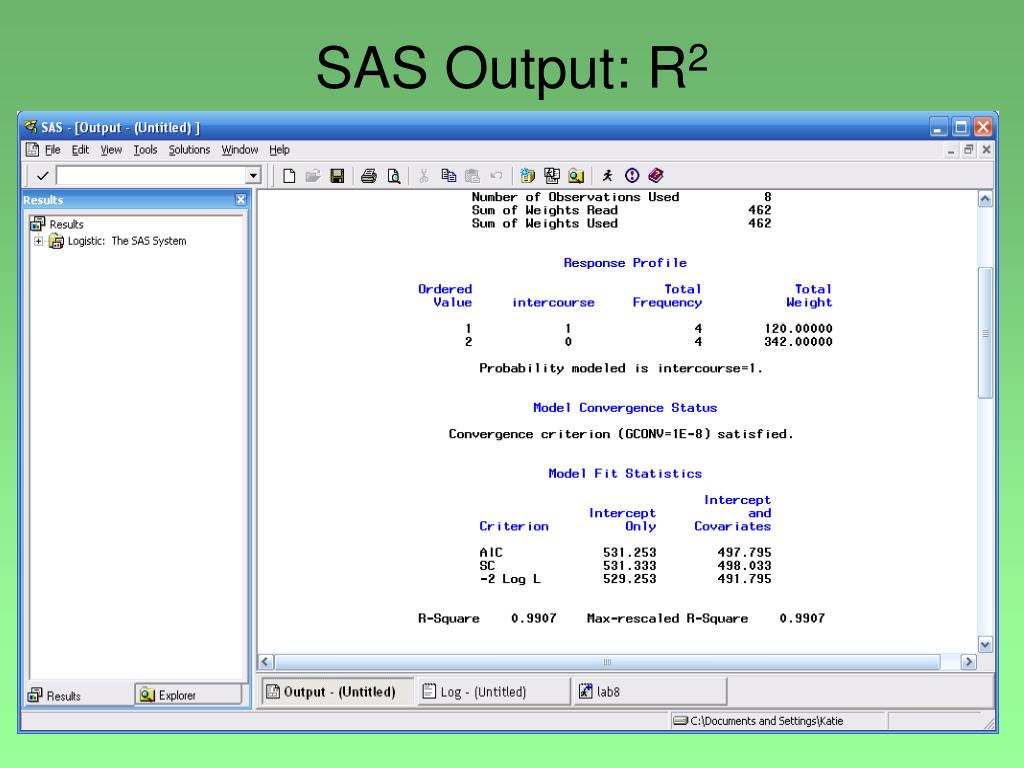Click the Copy toolbar icon
Screen dimensions: 1024x768
448,176
